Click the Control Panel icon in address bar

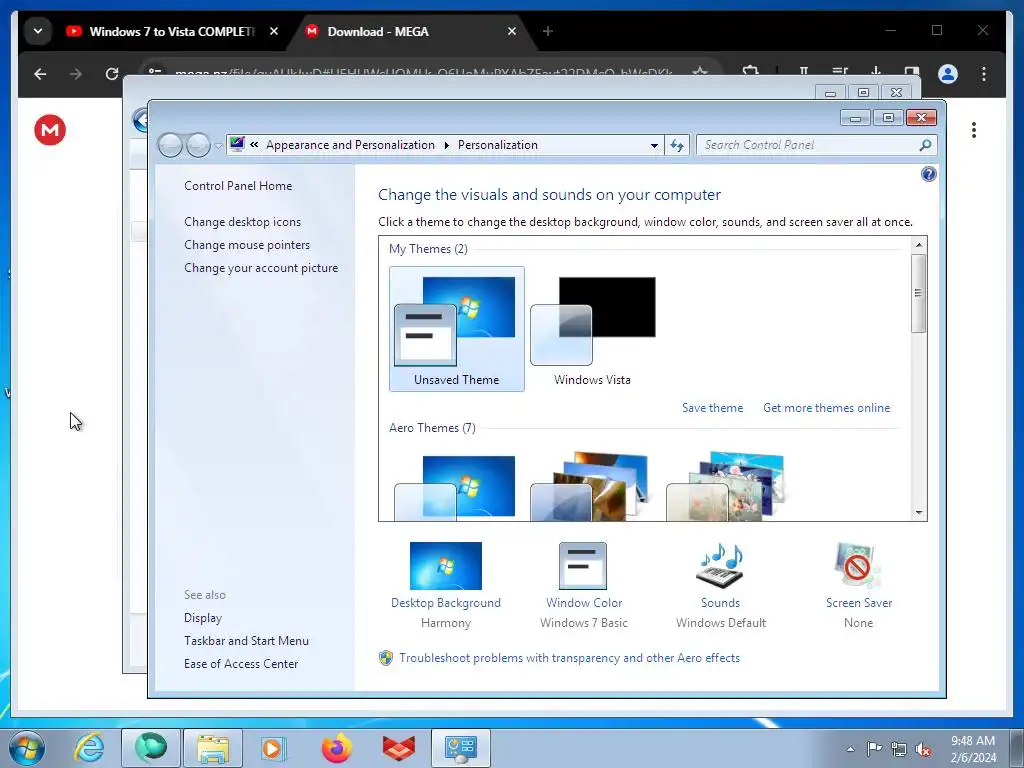pyautogui.click(x=237, y=144)
